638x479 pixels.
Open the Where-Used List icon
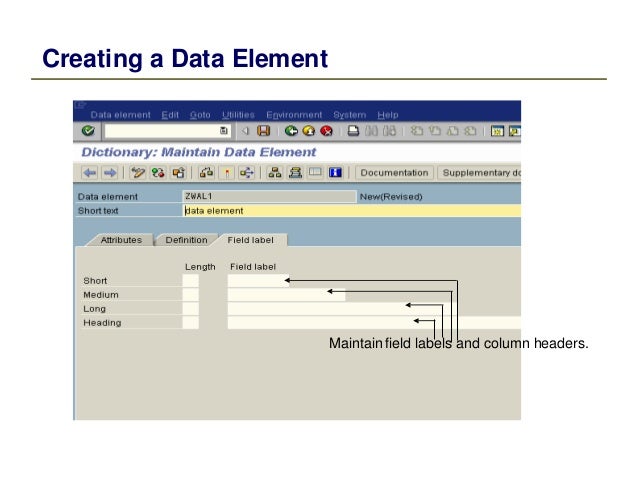pos(247,173)
